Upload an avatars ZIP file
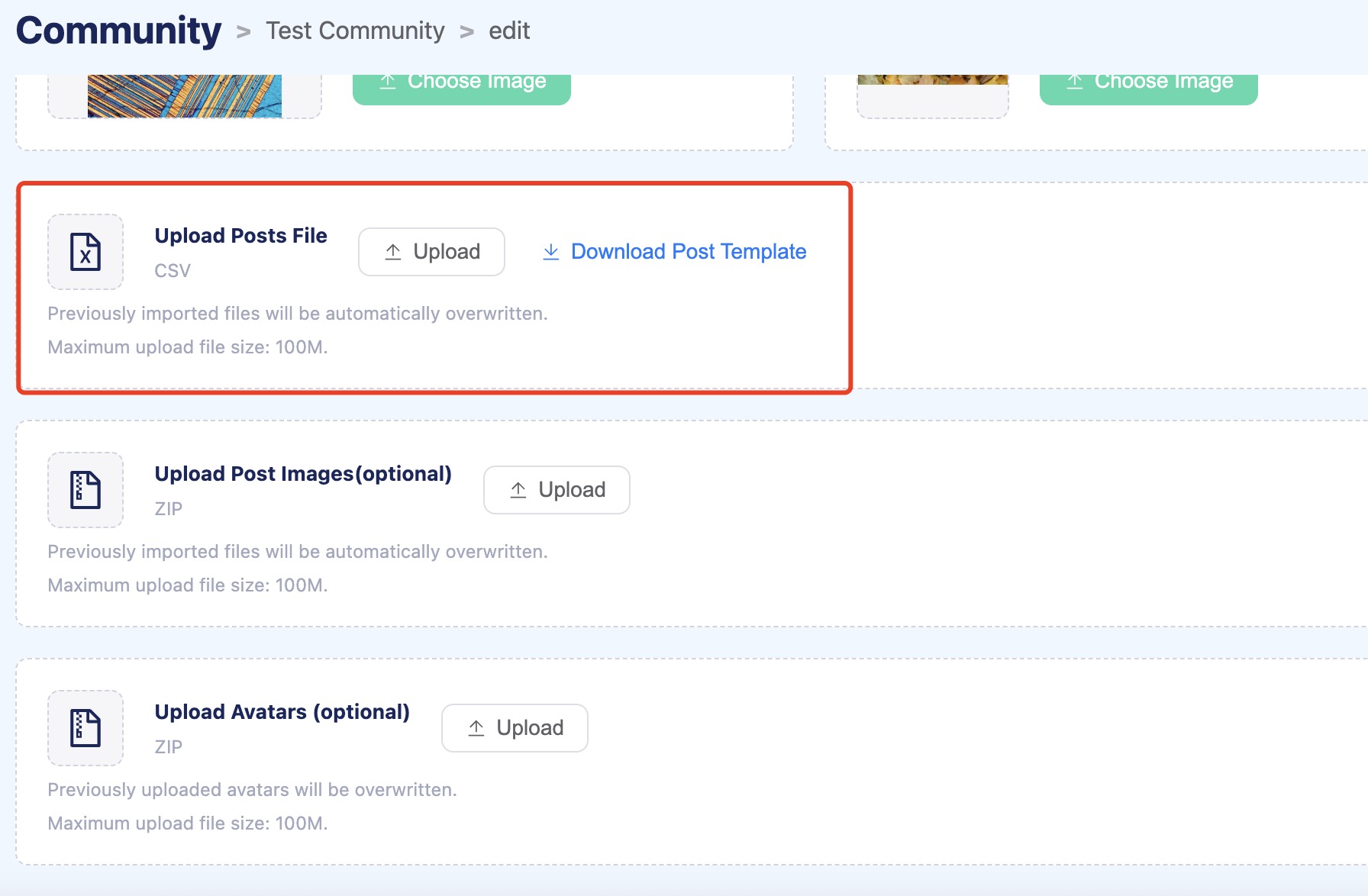Image resolution: width=1368 pixels, height=896 pixels. [515, 728]
